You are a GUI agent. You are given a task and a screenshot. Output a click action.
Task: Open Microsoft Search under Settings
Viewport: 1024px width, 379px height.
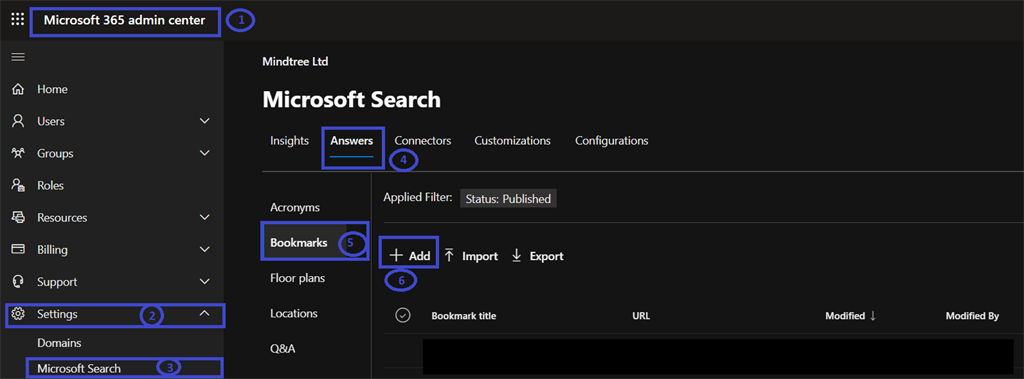point(79,369)
